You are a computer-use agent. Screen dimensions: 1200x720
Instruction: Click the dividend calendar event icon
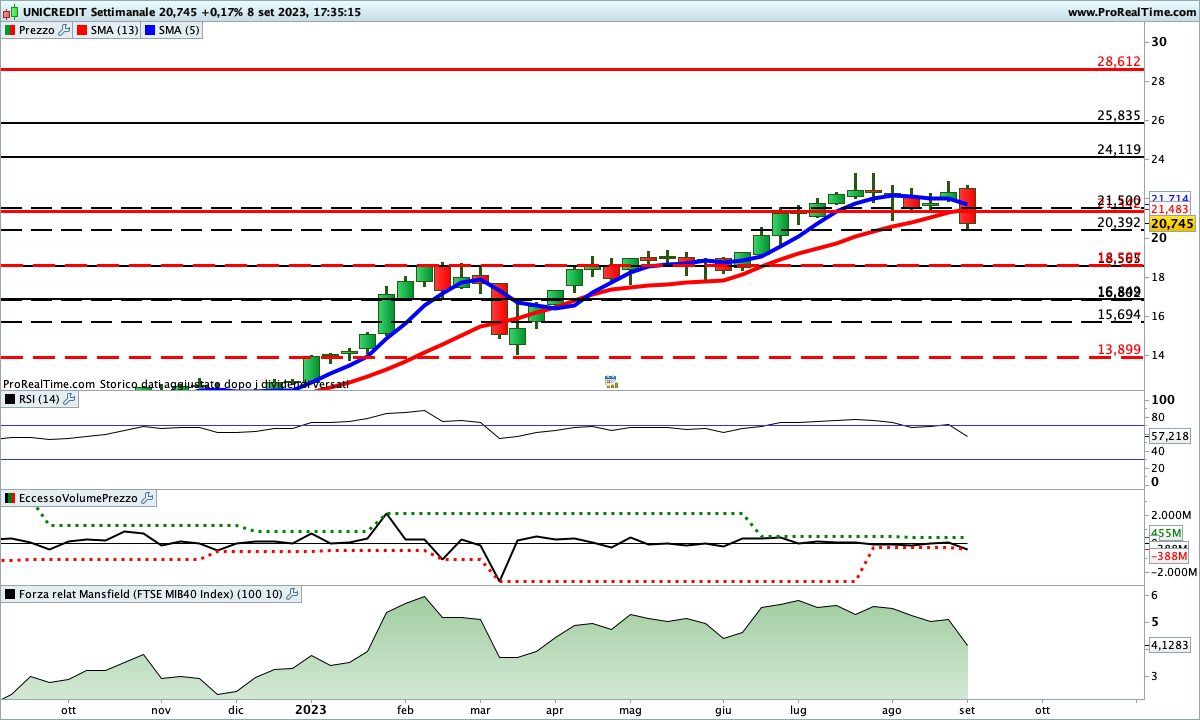pos(611,381)
